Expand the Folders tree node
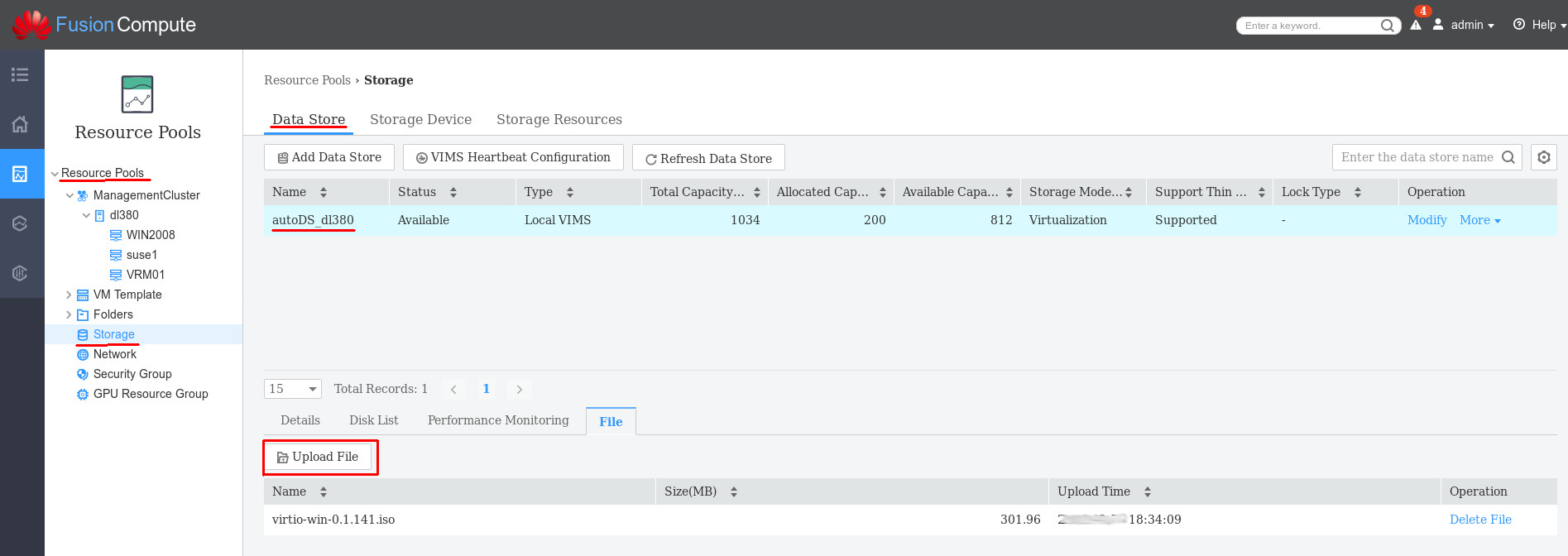Screen dimensions: 1568x556 click(x=69, y=314)
